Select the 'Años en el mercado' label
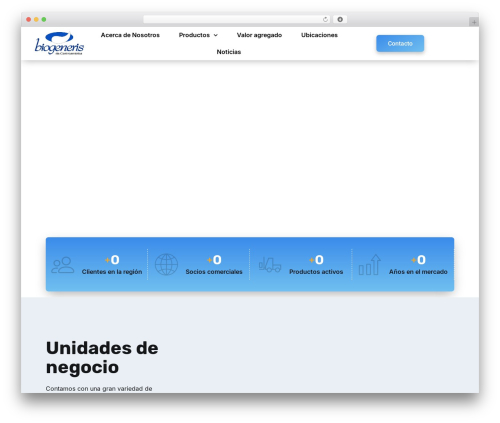500x423 pixels. (x=418, y=272)
